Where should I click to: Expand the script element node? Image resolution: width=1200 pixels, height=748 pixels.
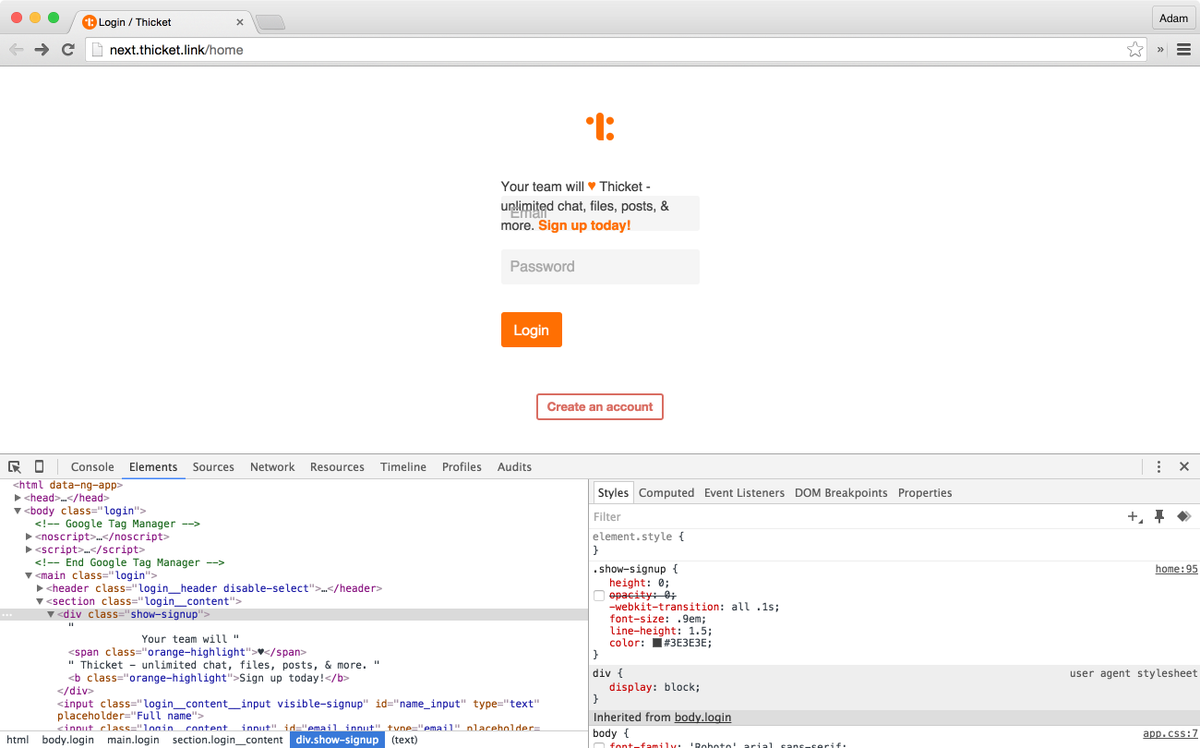pyautogui.click(x=29, y=550)
